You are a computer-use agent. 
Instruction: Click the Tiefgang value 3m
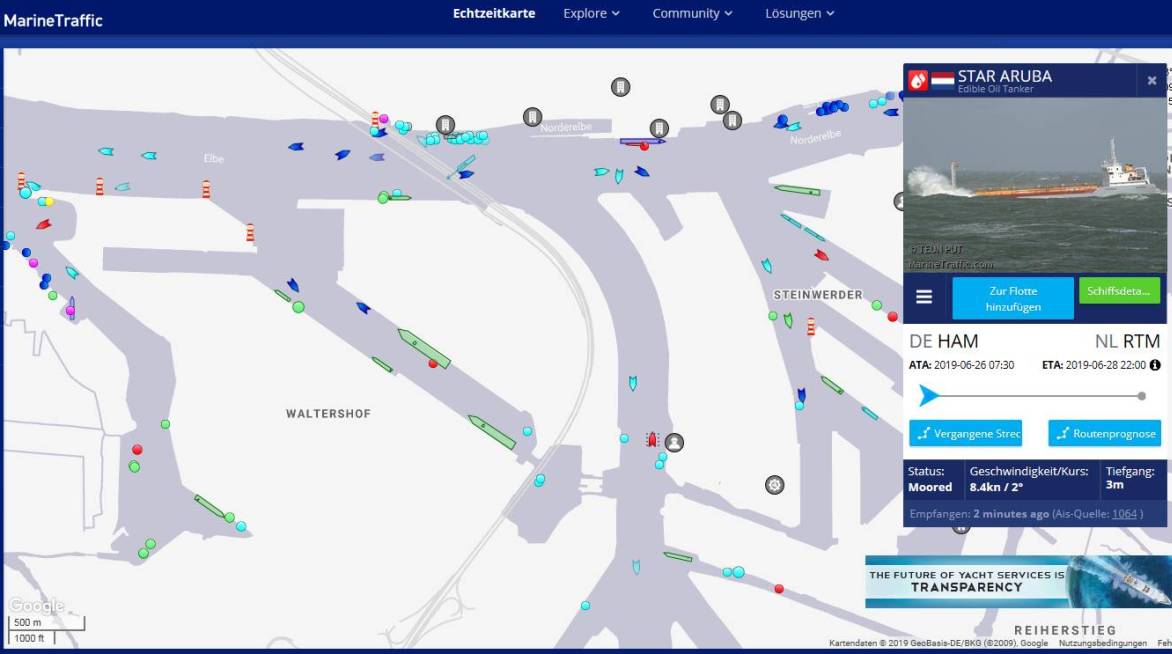(1114, 484)
